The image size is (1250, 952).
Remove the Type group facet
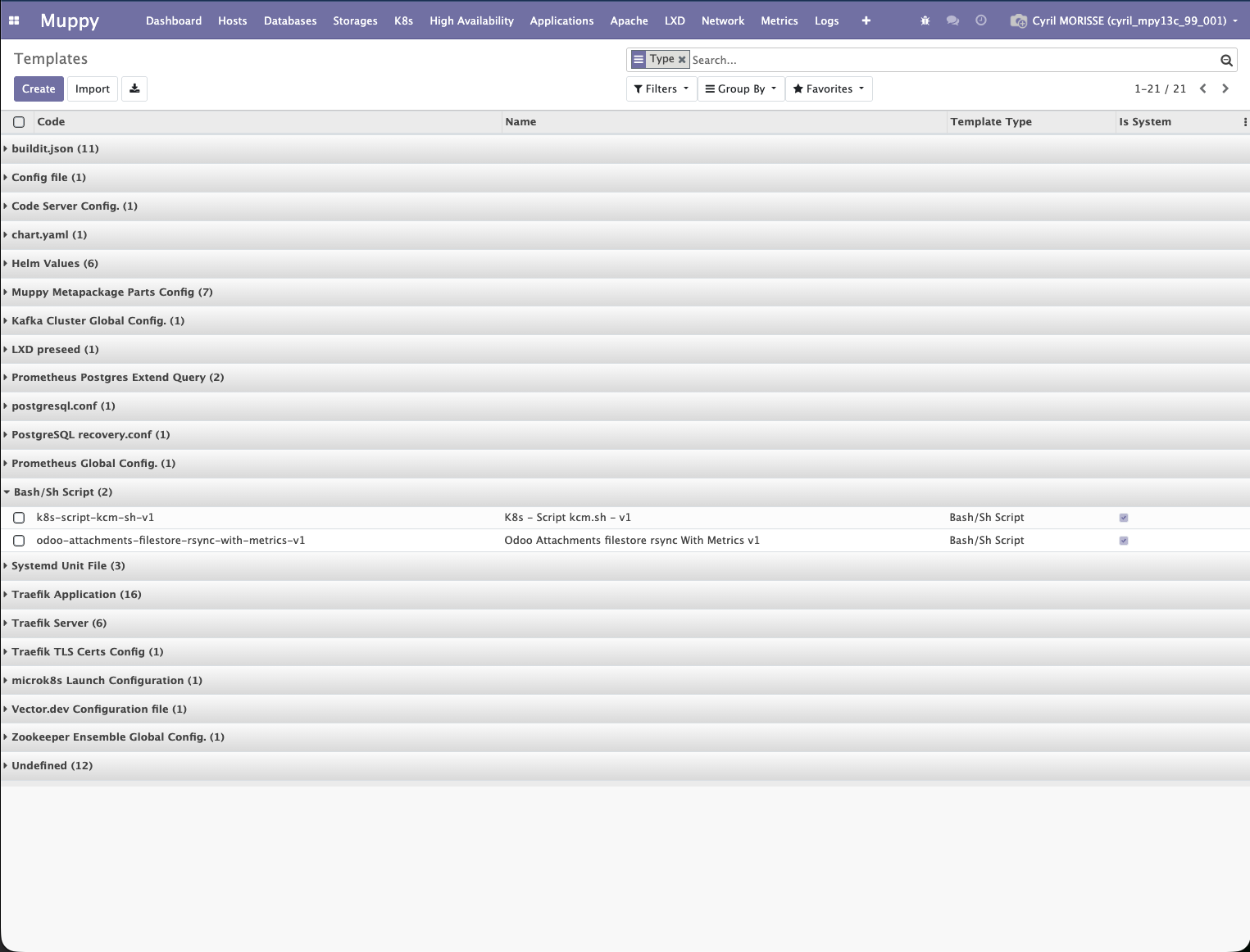(682, 60)
